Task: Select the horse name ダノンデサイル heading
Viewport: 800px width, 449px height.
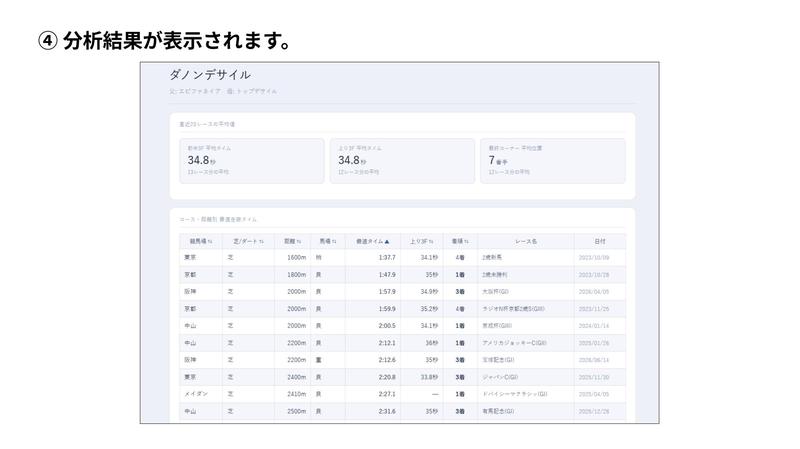Action: click(x=210, y=75)
